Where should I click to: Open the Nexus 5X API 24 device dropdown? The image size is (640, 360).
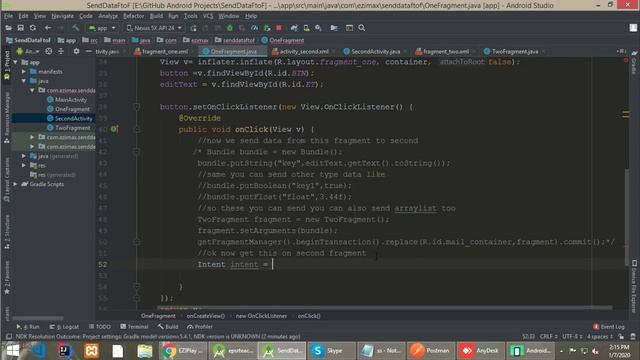(154, 28)
